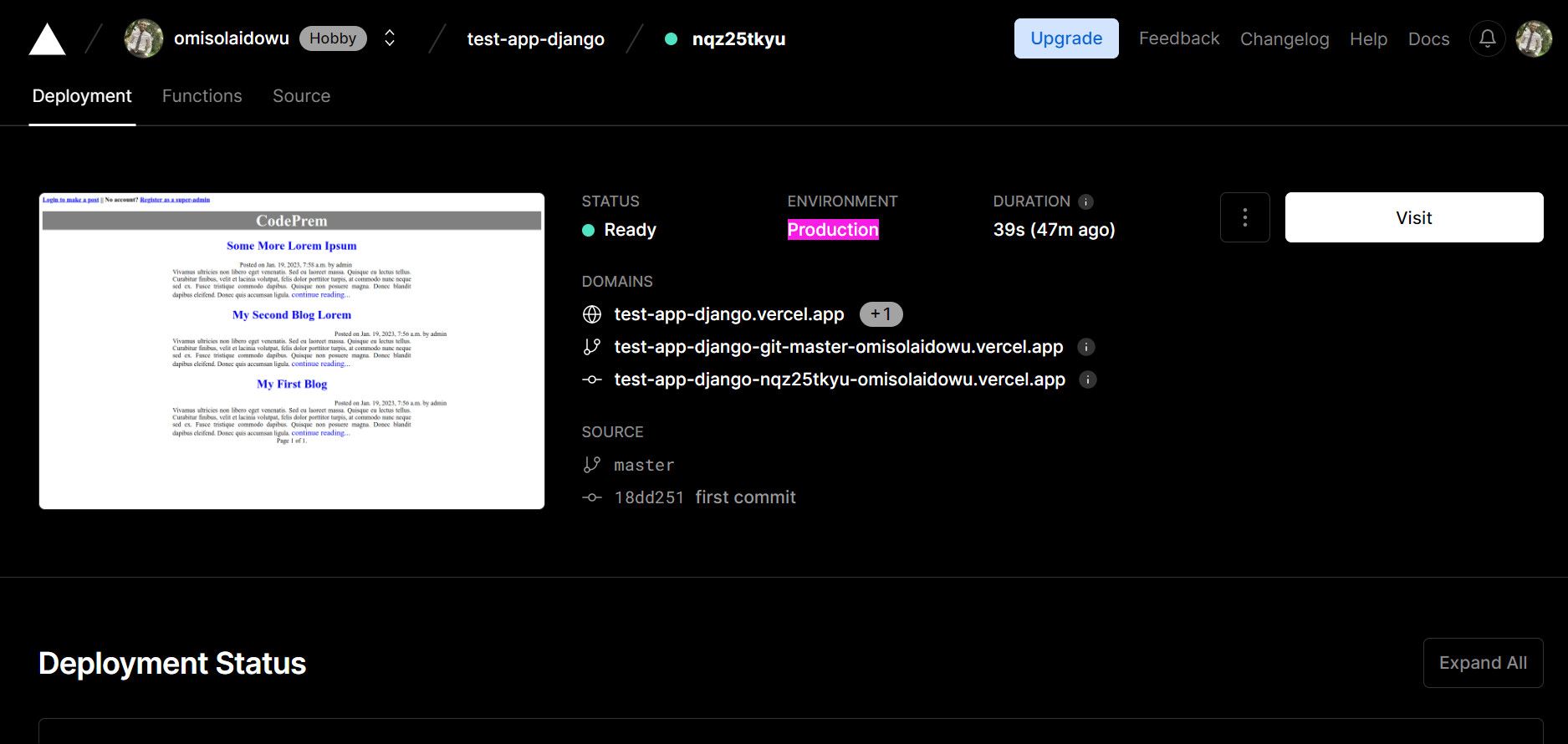This screenshot has width=1568, height=744.
Task: Click the Expand All button
Action: (1483, 663)
